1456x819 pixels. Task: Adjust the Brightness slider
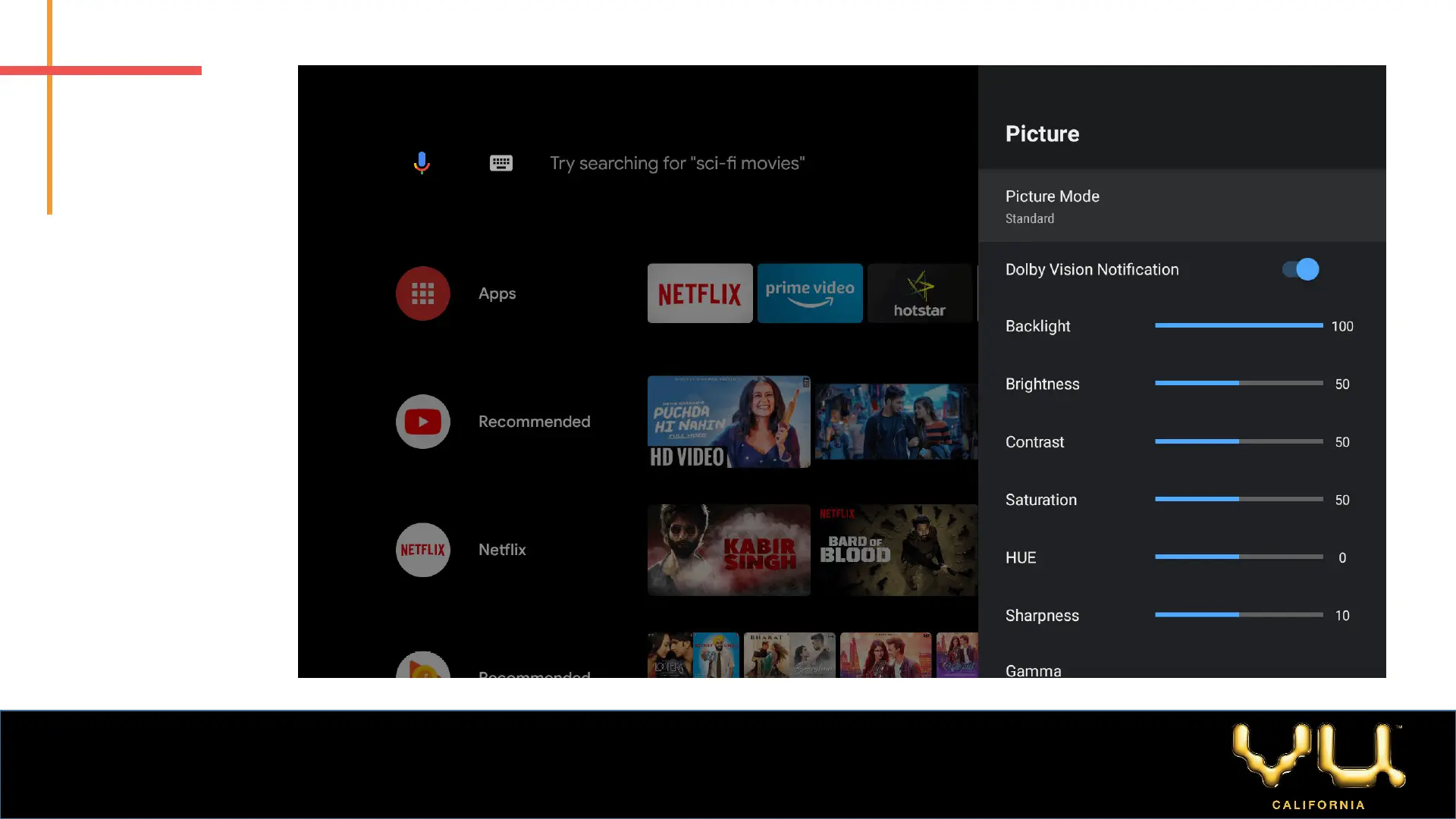(1238, 384)
